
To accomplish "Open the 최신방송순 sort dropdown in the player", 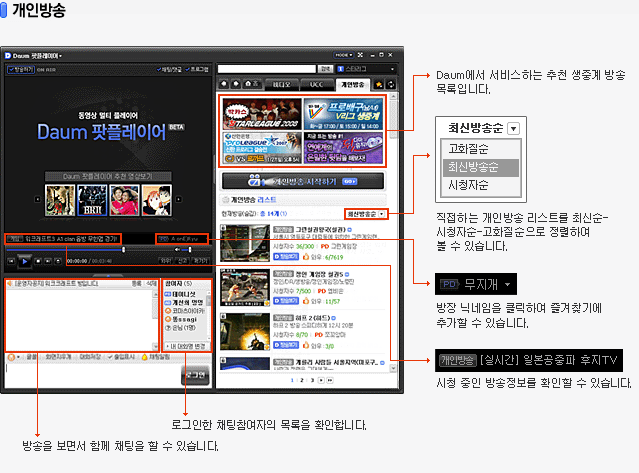I will point(366,214).
